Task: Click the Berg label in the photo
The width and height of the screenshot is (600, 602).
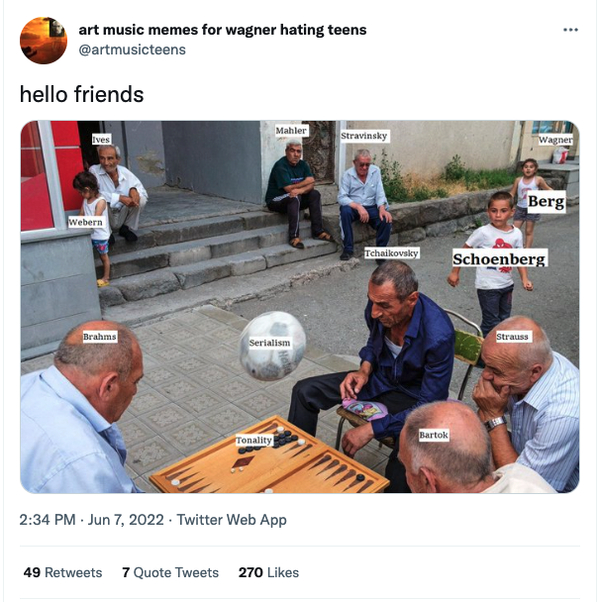Action: 546,201
